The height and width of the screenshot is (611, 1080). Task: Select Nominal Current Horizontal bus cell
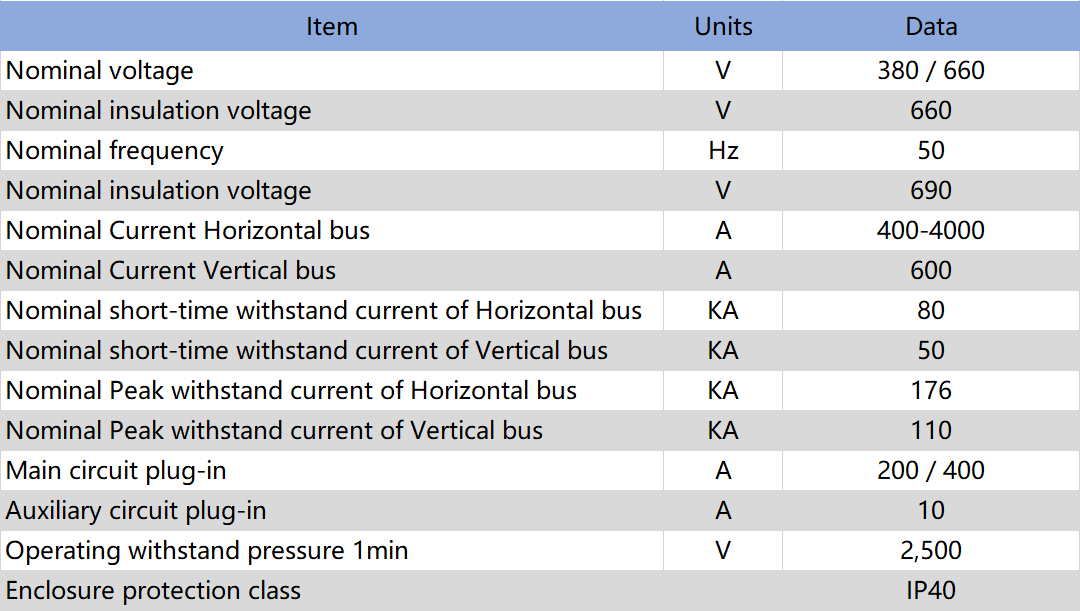[x=331, y=230]
